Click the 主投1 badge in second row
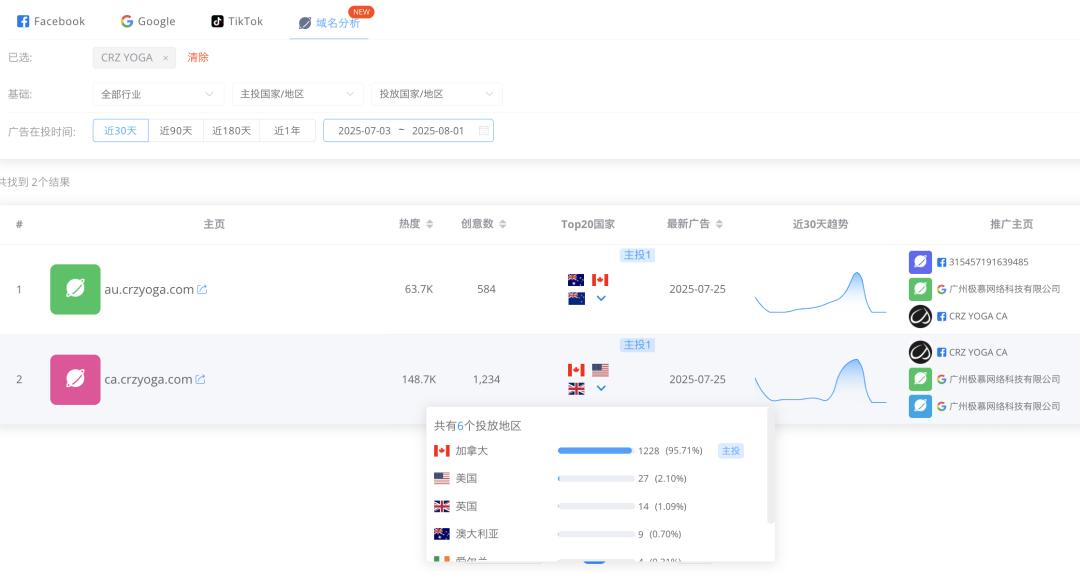This screenshot has height=575, width=1080. click(637, 345)
